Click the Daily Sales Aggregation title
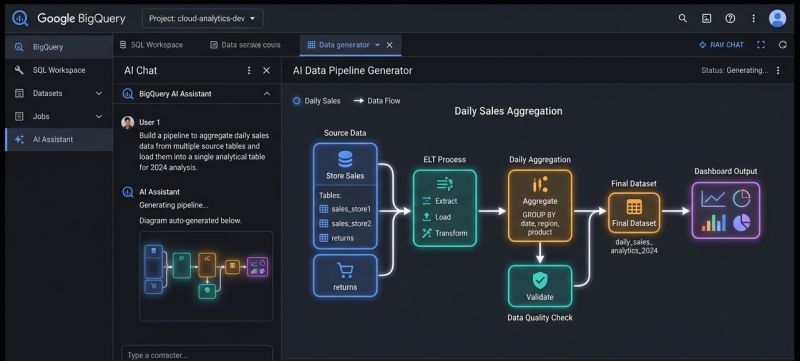 [508, 111]
